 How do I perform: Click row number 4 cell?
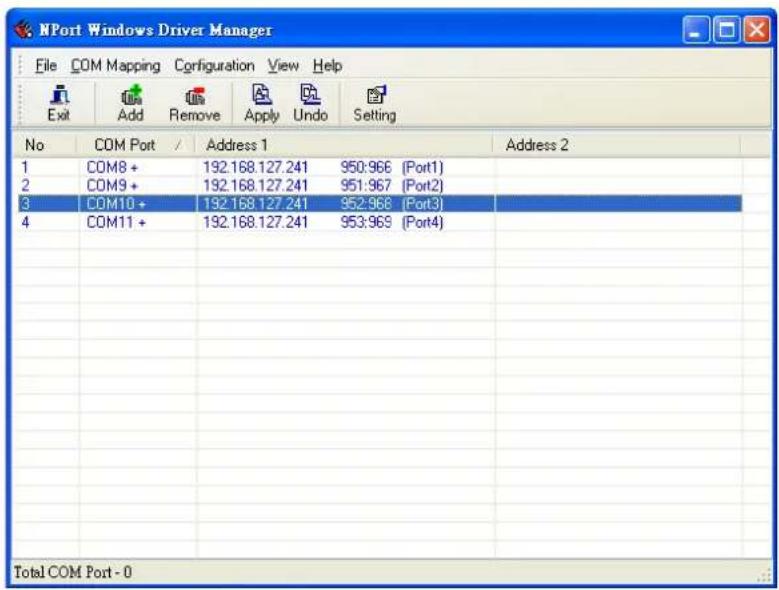[25, 222]
